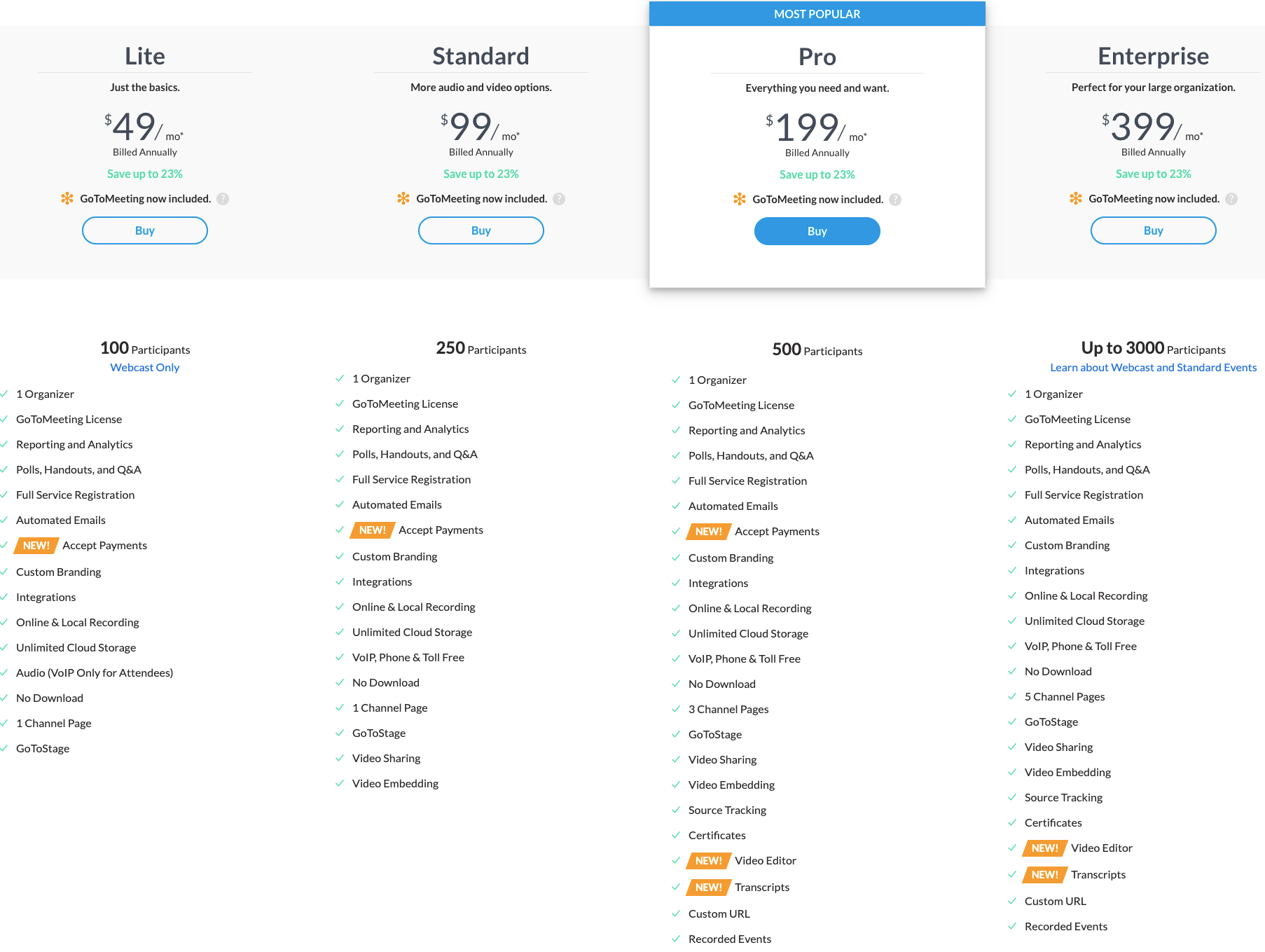
Task: Click the checkmark beside Enterprise Custom URL
Action: point(1012,902)
